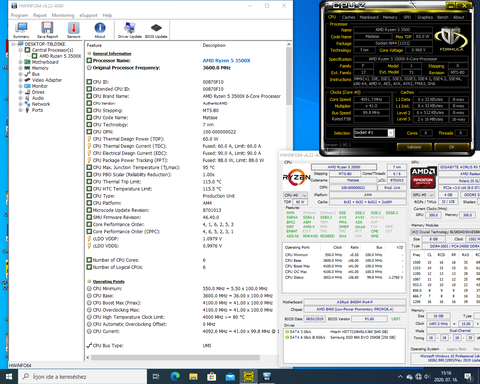
Task: Select the Video Adapter icon in the tree
Action: (27, 80)
